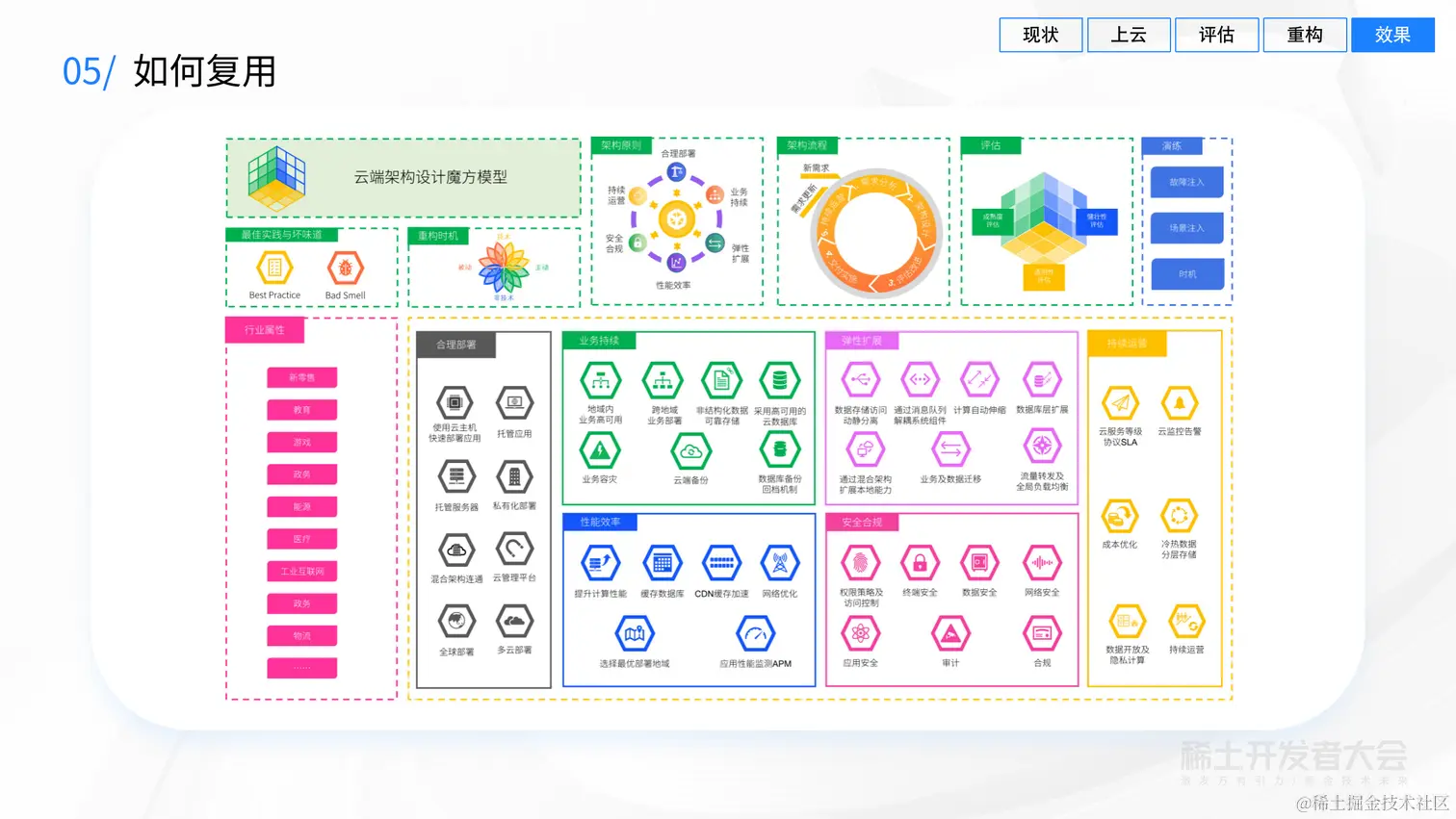
Task: Choose the 能源 industry button
Action: pos(302,507)
